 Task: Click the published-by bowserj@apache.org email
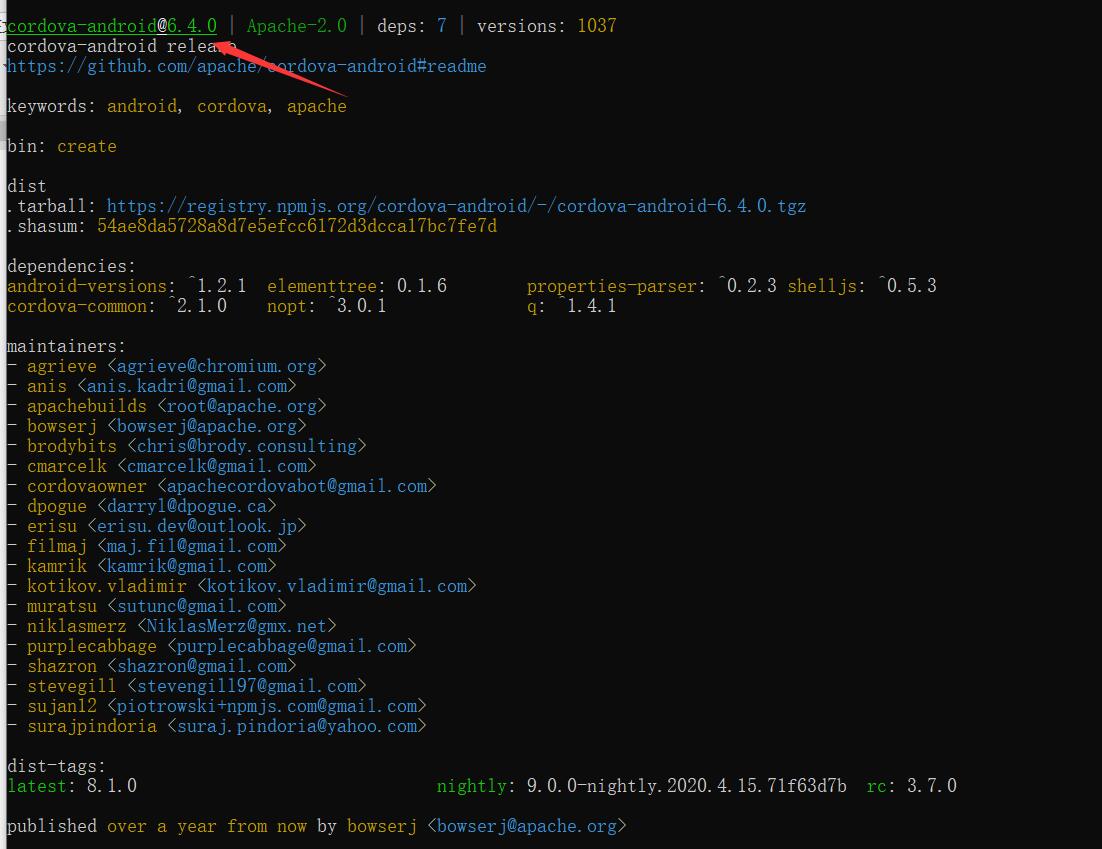click(526, 827)
